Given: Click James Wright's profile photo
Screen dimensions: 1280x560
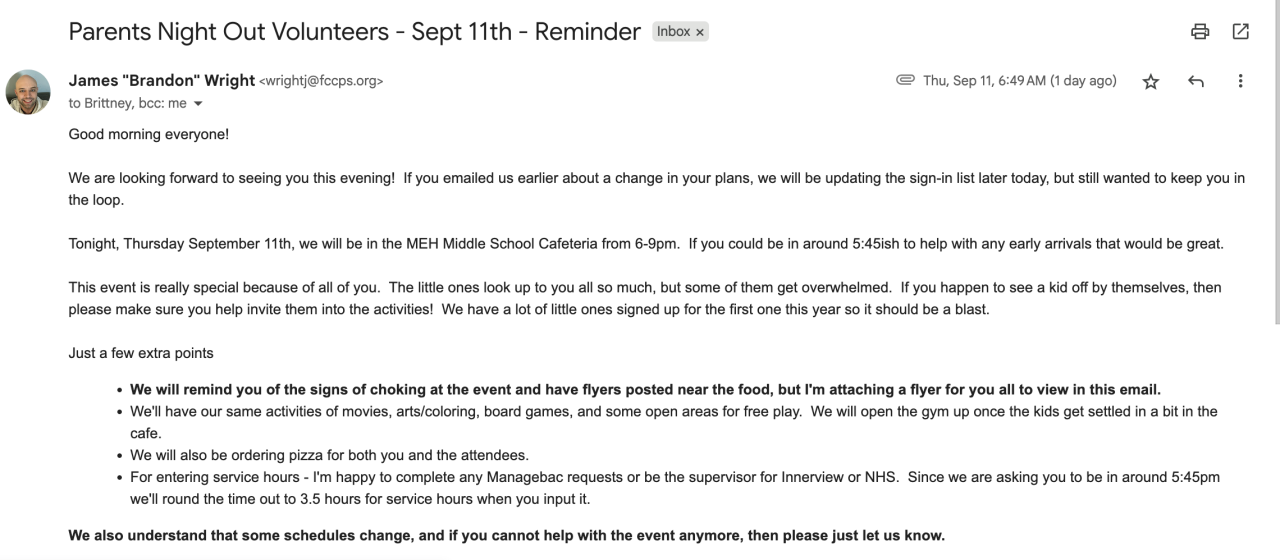Looking at the screenshot, I should (x=28, y=92).
